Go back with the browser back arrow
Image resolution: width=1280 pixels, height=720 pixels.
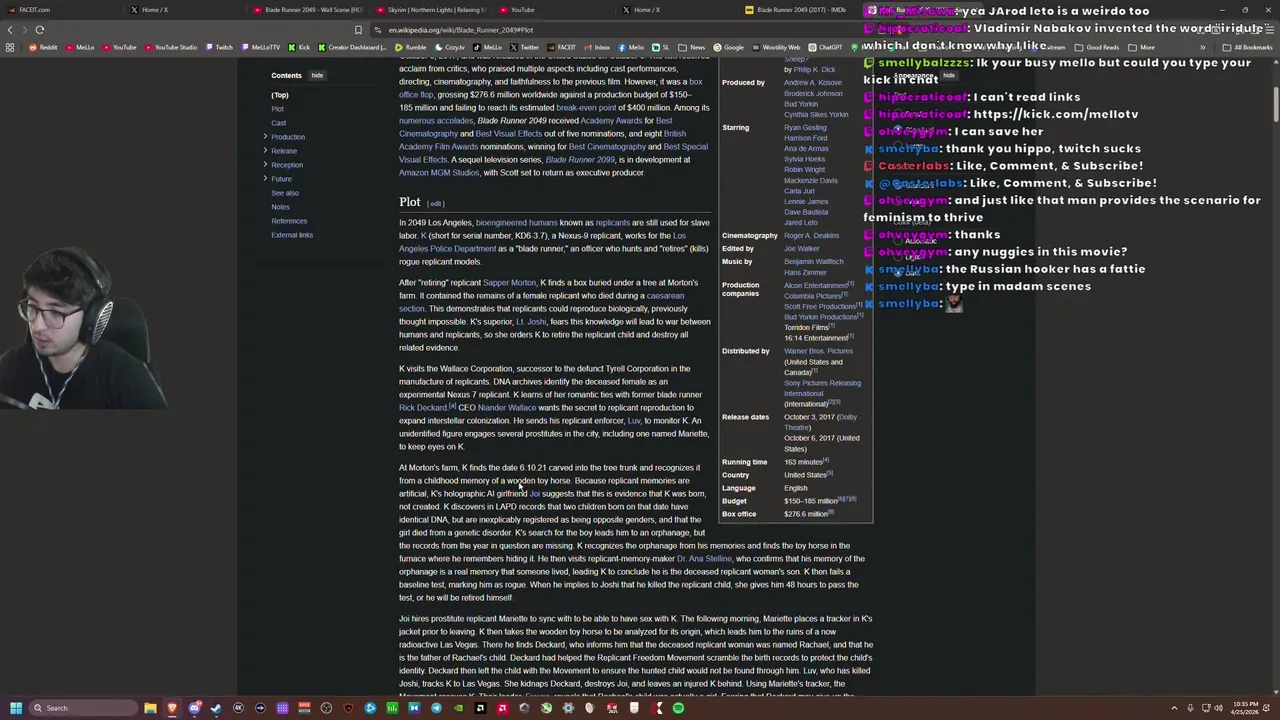pos(10,30)
